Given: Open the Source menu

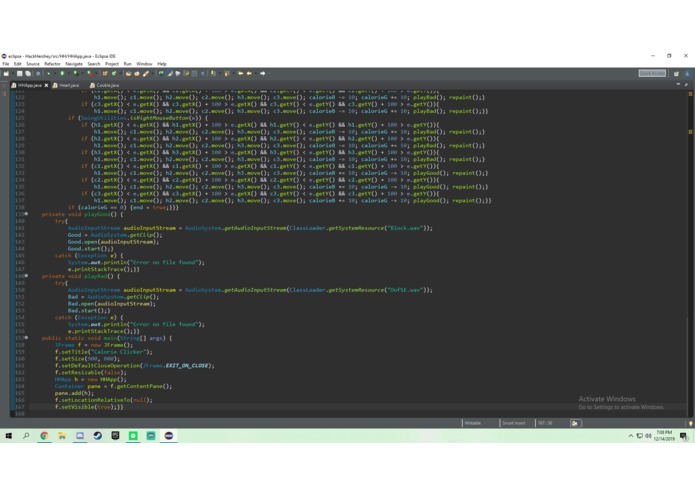Looking at the screenshot, I should (33, 64).
